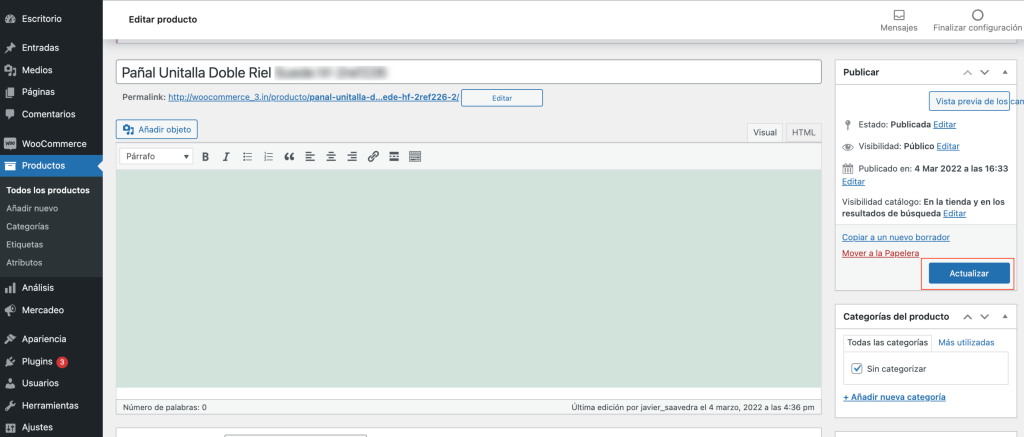Click Mover a la Papelera link

click(881, 253)
